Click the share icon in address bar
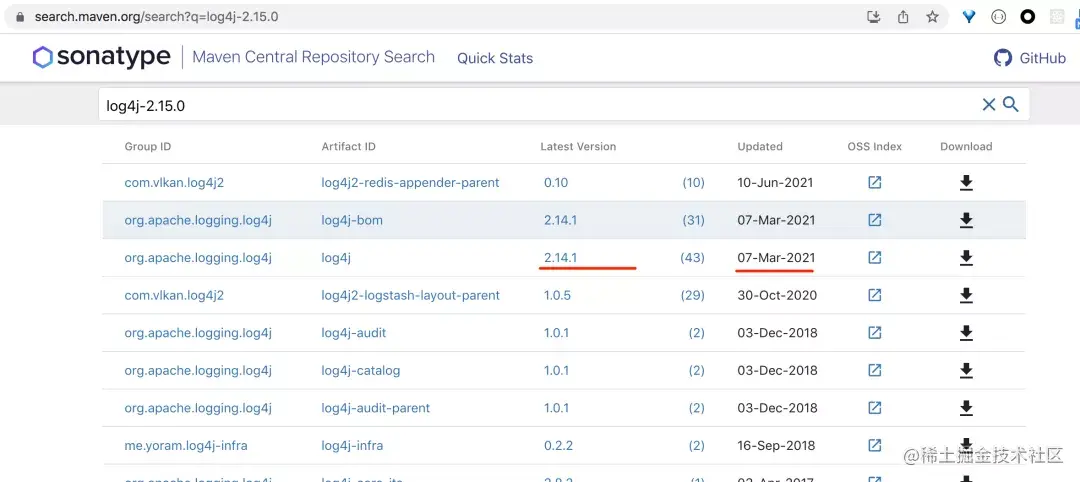1080x482 pixels. tap(903, 17)
